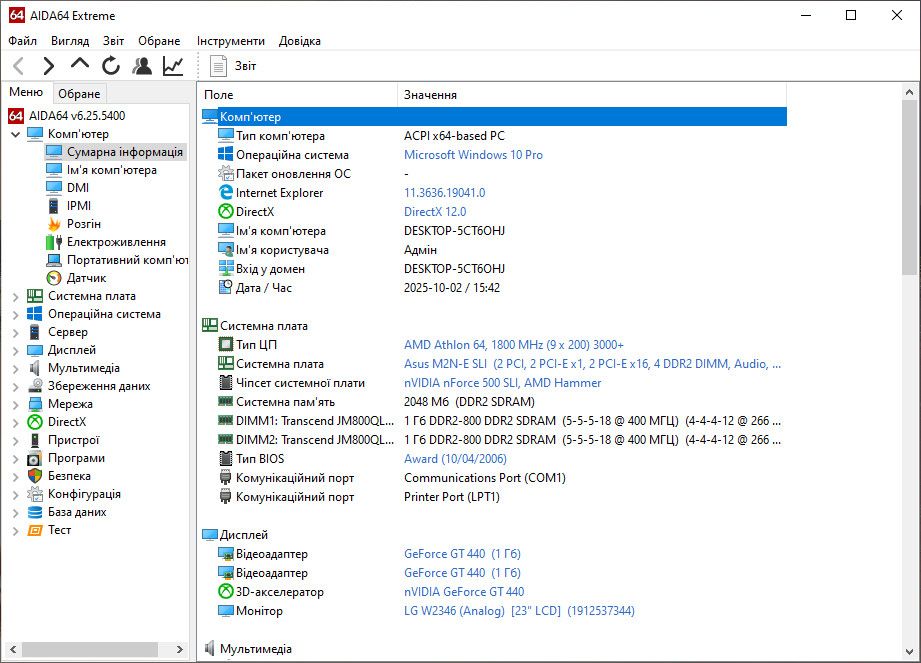The width and height of the screenshot is (921, 663).
Task: Click the Безпека shield icon
Action: pyautogui.click(x=35, y=476)
